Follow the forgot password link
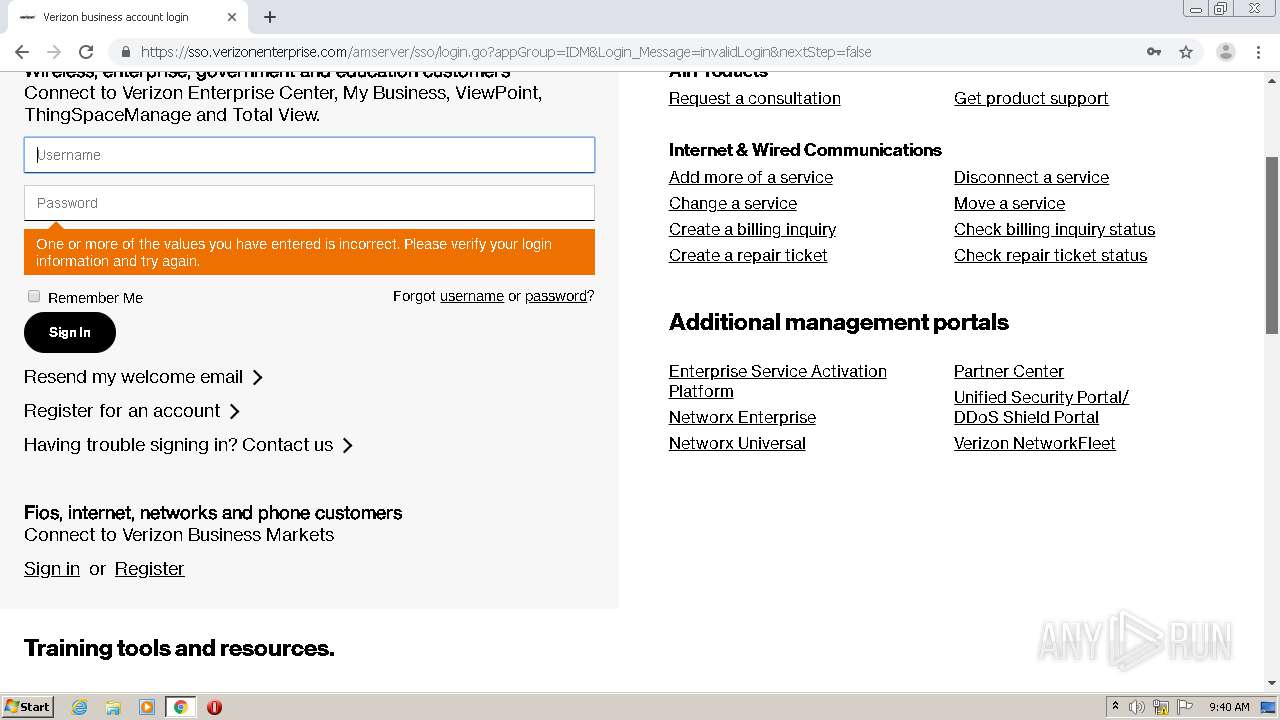 [x=556, y=296]
